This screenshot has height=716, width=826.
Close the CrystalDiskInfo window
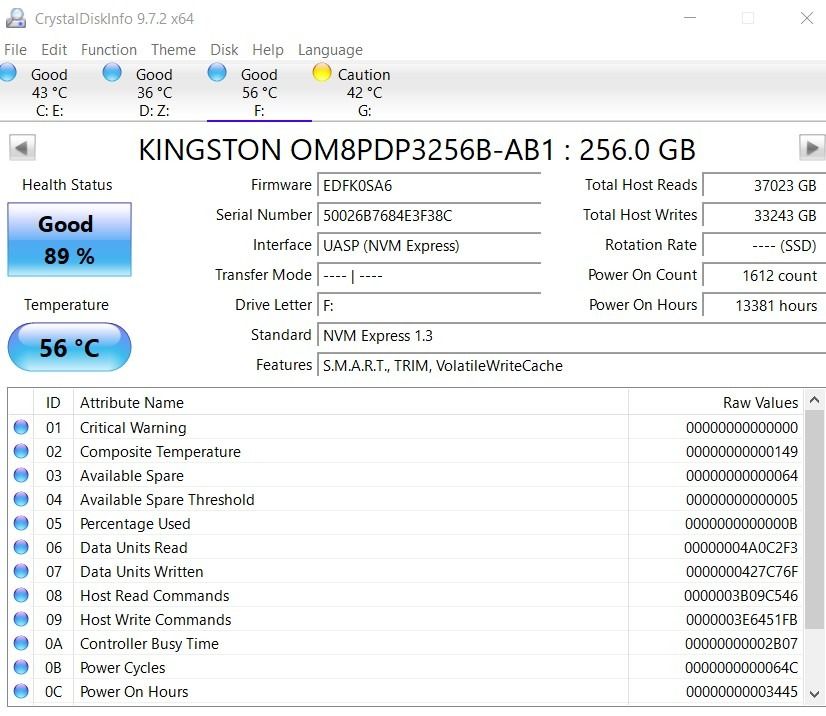(x=807, y=18)
